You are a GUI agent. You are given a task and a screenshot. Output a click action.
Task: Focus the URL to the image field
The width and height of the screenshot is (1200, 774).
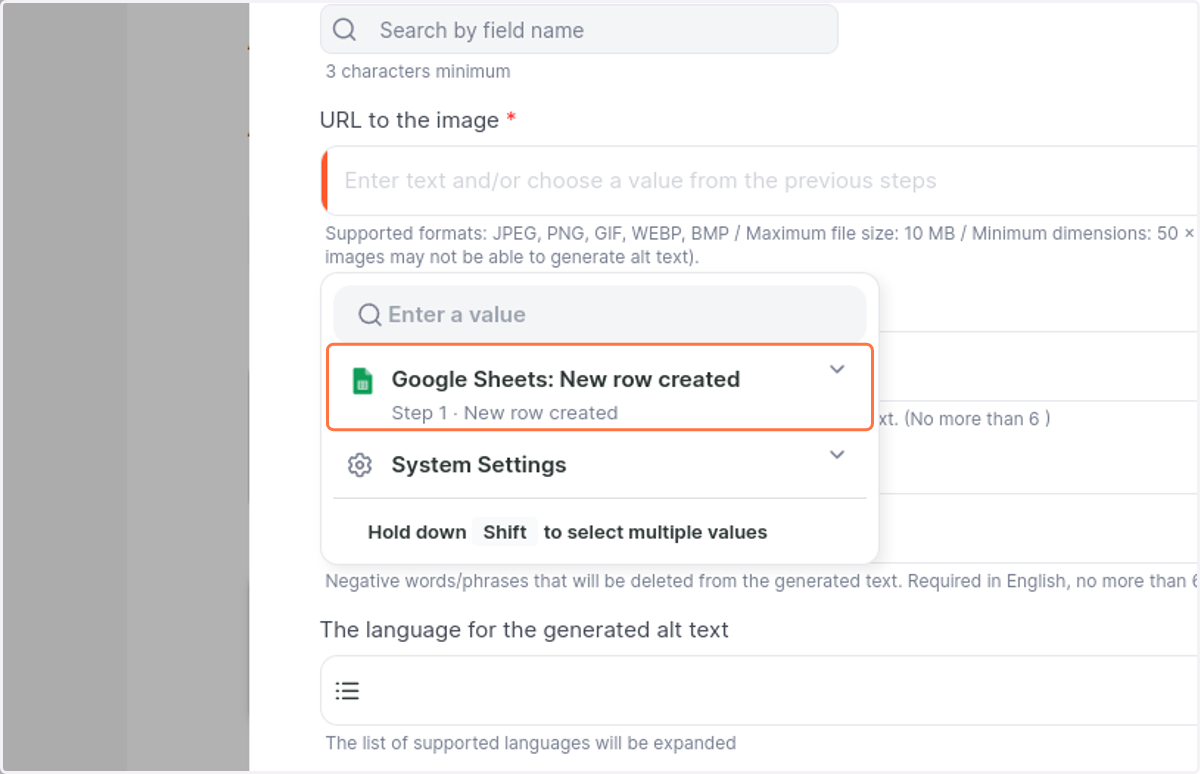tap(760, 181)
